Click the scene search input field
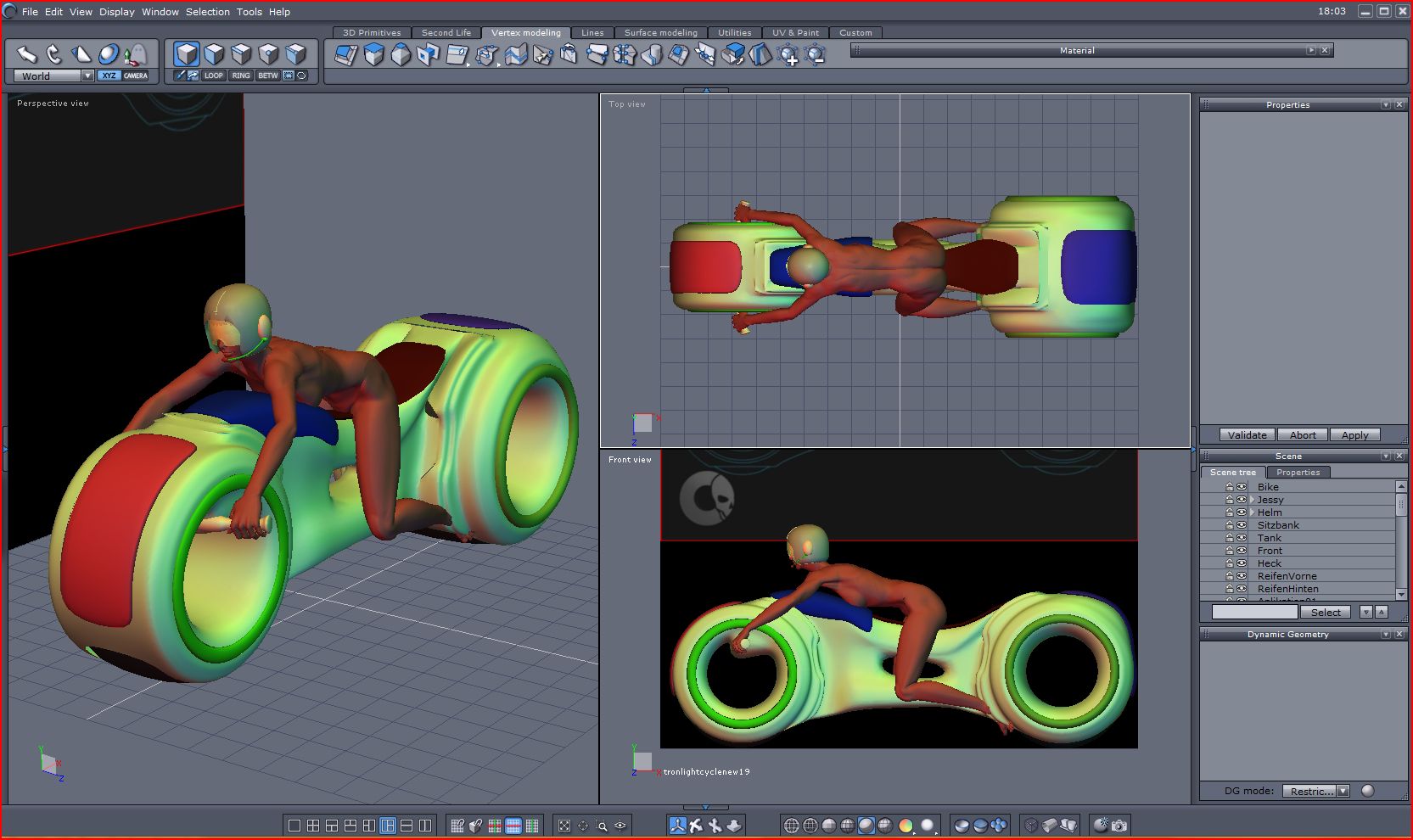The height and width of the screenshot is (840, 1413). 1254,612
